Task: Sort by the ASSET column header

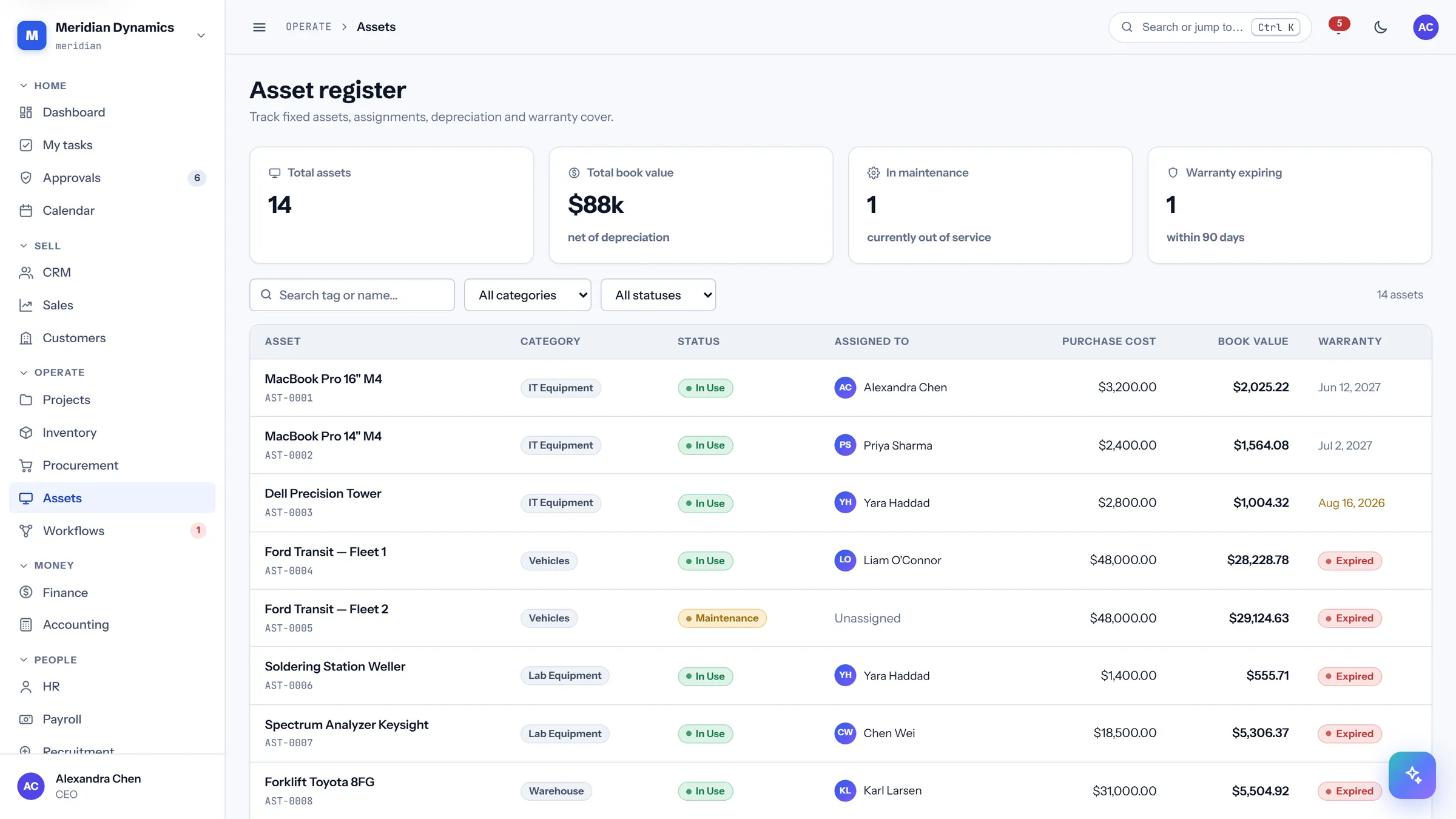Action: pyautogui.click(x=283, y=342)
